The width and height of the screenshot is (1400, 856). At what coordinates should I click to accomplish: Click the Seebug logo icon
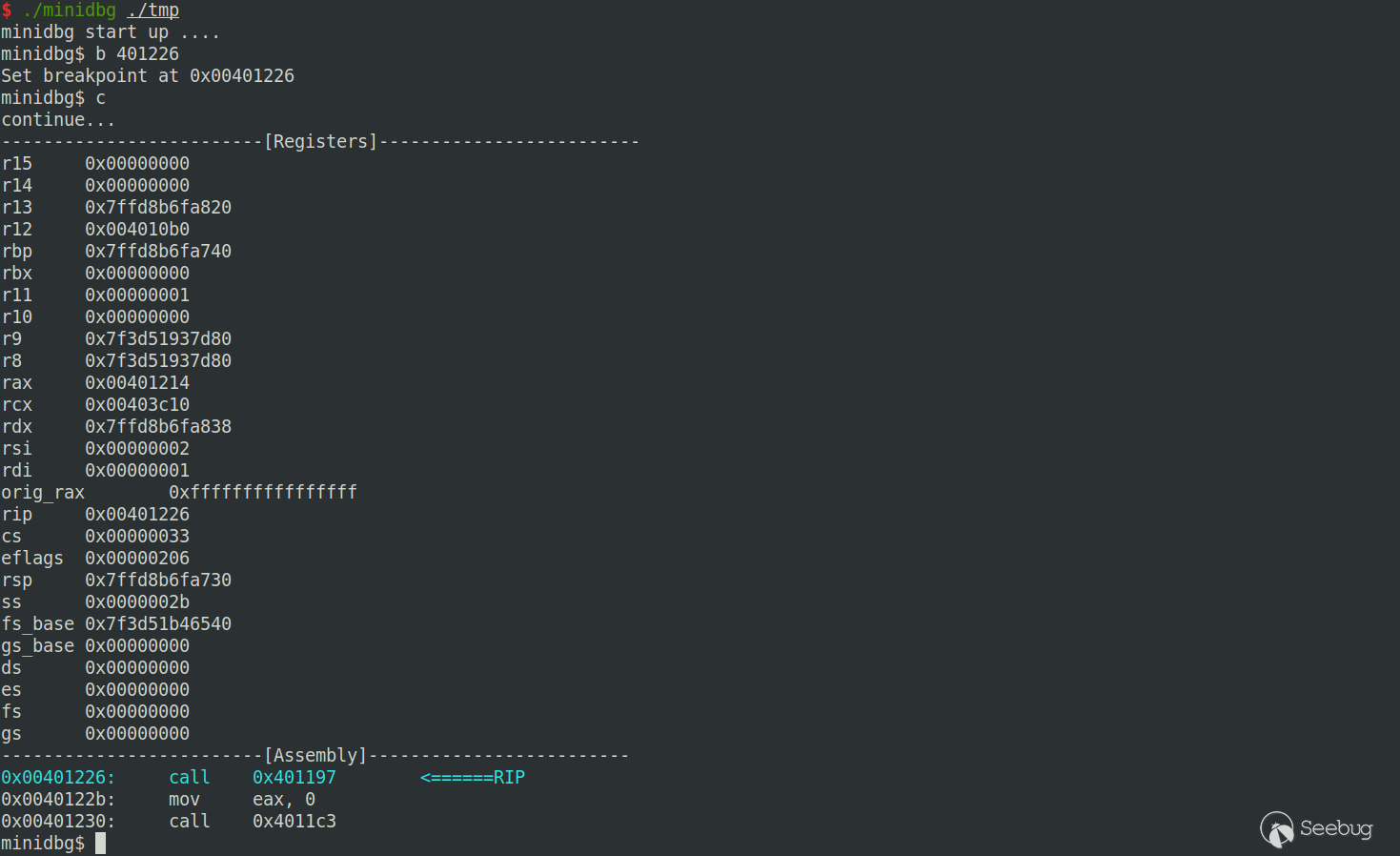pyautogui.click(x=1277, y=829)
